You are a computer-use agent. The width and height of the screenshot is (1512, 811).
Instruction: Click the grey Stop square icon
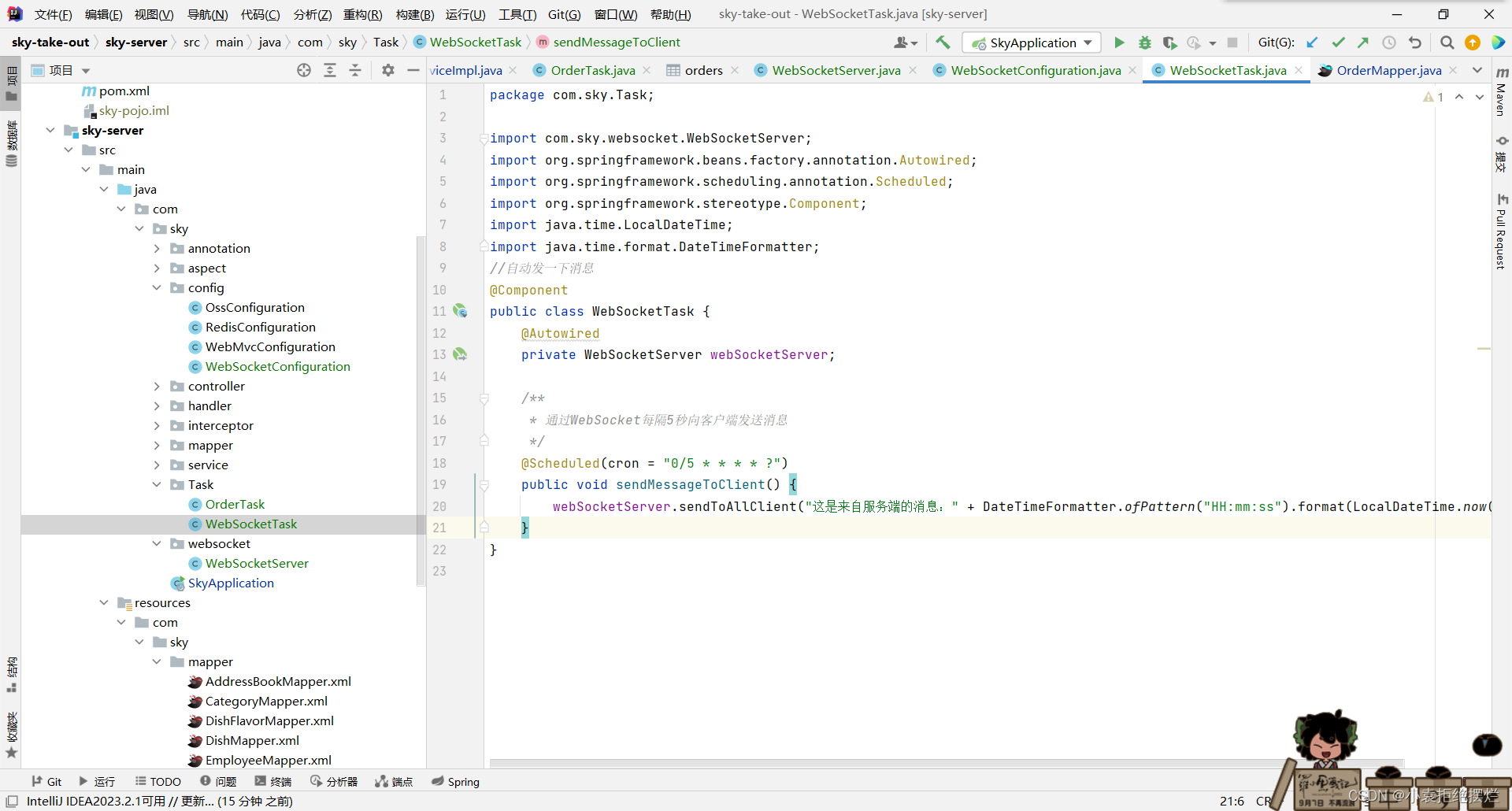(1233, 43)
